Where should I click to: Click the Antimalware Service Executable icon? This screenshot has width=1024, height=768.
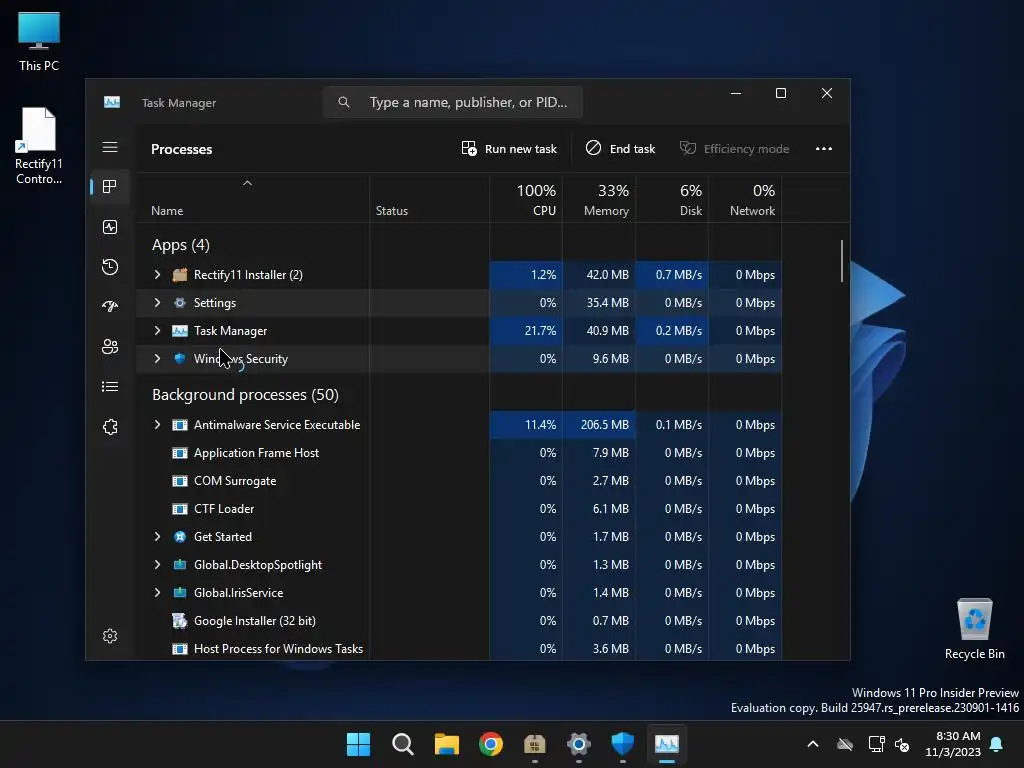point(180,424)
